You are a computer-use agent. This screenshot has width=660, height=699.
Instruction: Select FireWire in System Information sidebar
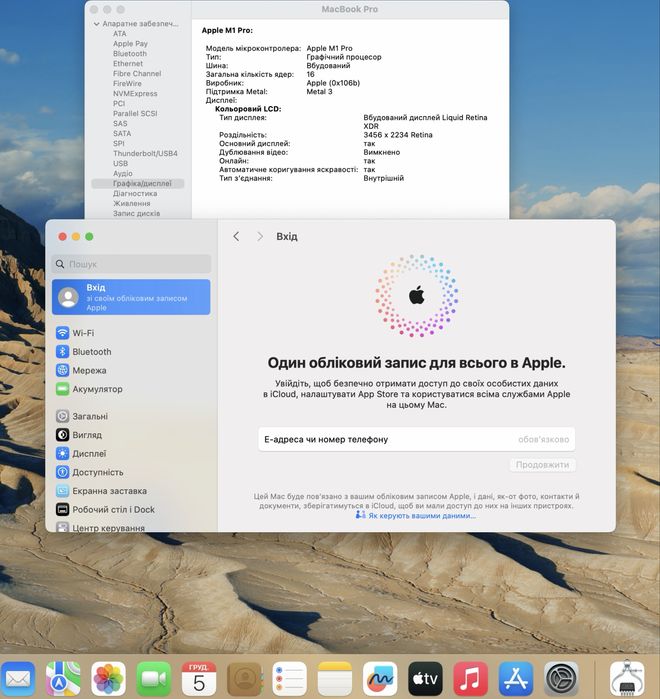click(127, 83)
